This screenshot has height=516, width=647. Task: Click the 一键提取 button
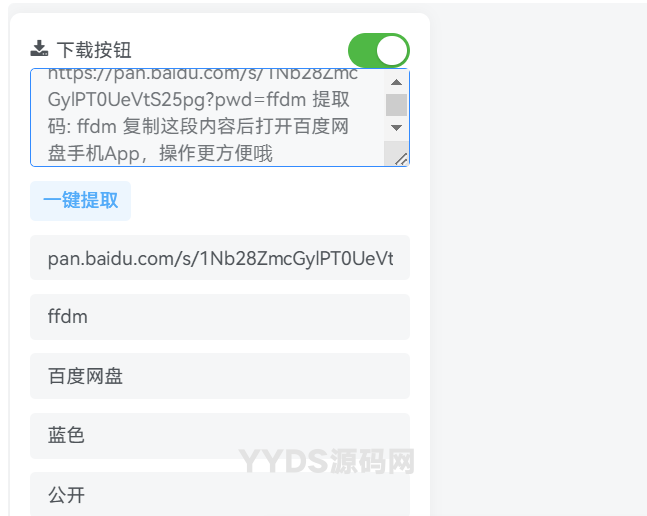click(80, 201)
